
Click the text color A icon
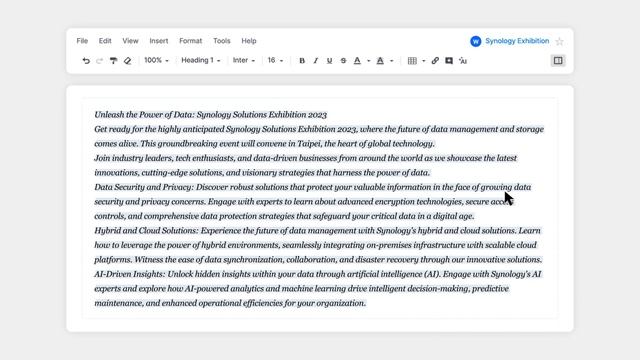point(357,61)
